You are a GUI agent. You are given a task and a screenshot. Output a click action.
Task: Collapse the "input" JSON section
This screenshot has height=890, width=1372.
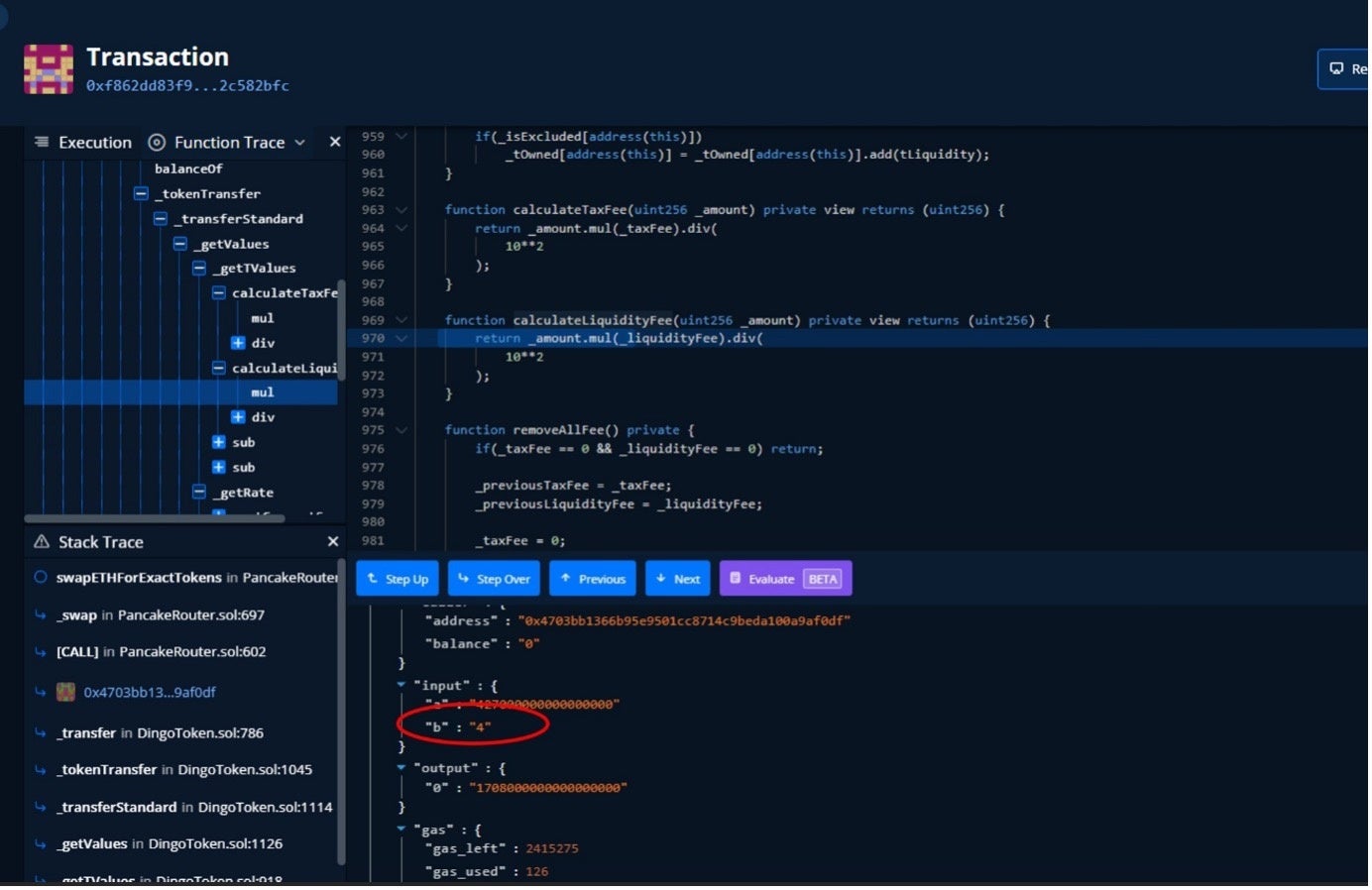[401, 685]
